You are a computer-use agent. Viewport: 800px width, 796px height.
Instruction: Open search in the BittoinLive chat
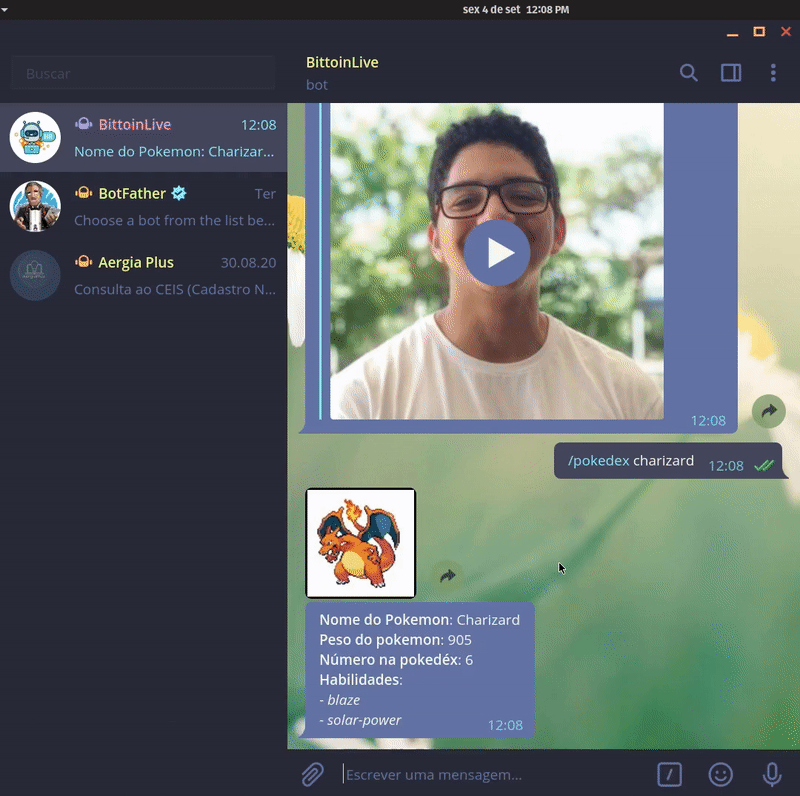(688, 73)
